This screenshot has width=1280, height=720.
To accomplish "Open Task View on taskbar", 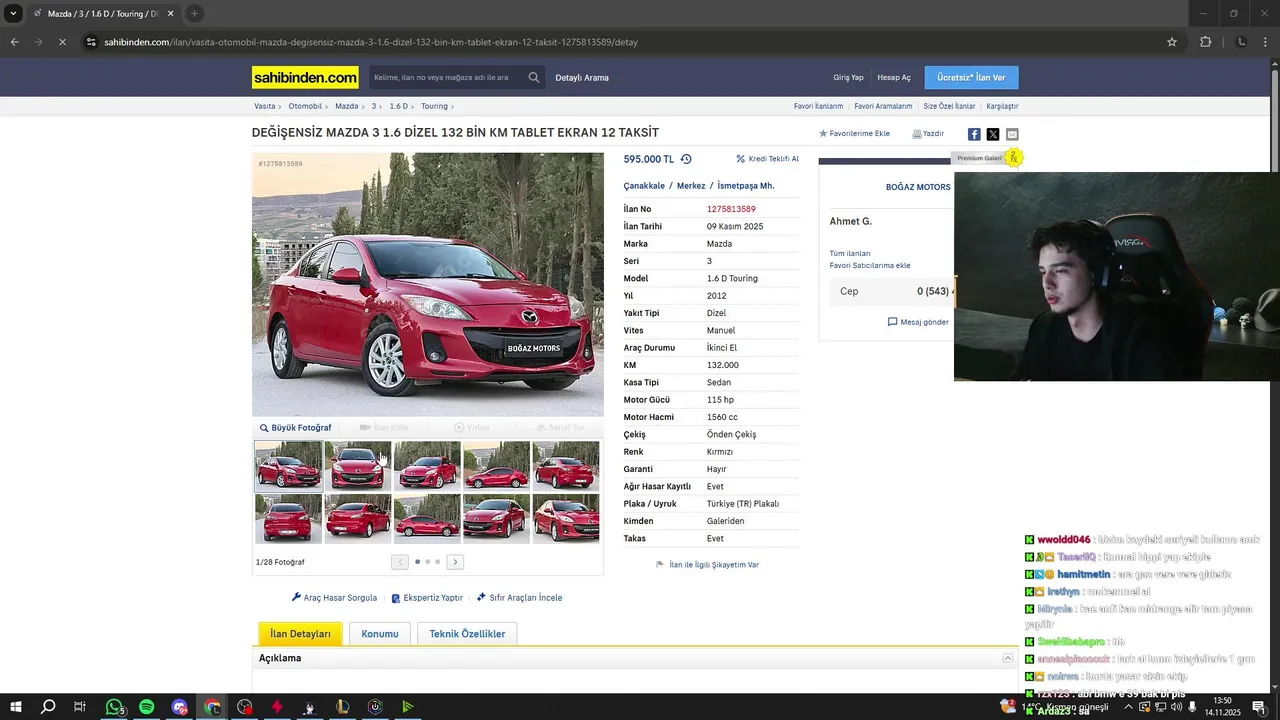I will [80, 707].
